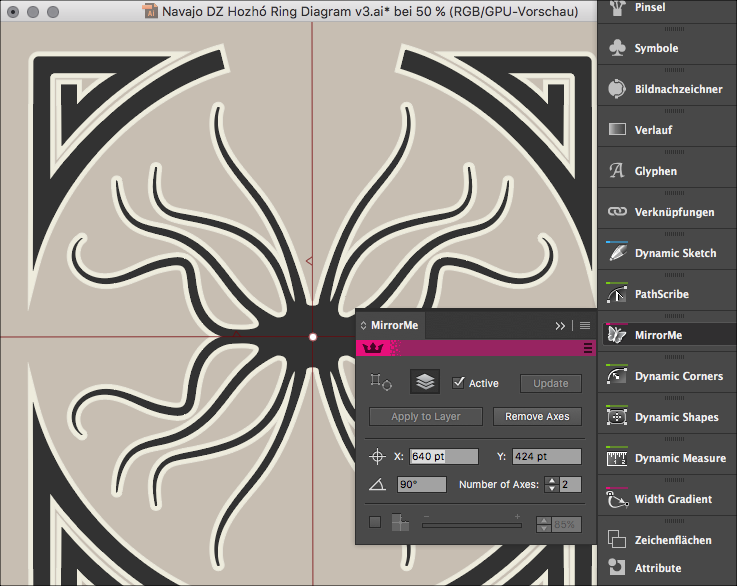Image resolution: width=737 pixels, height=586 pixels.
Task: Click the Glyphen panel label
Action: point(656,171)
